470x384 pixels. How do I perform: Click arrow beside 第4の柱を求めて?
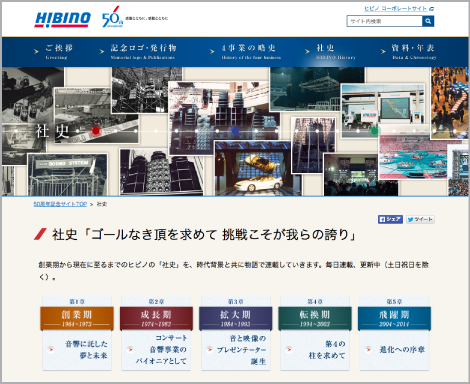[289, 349]
